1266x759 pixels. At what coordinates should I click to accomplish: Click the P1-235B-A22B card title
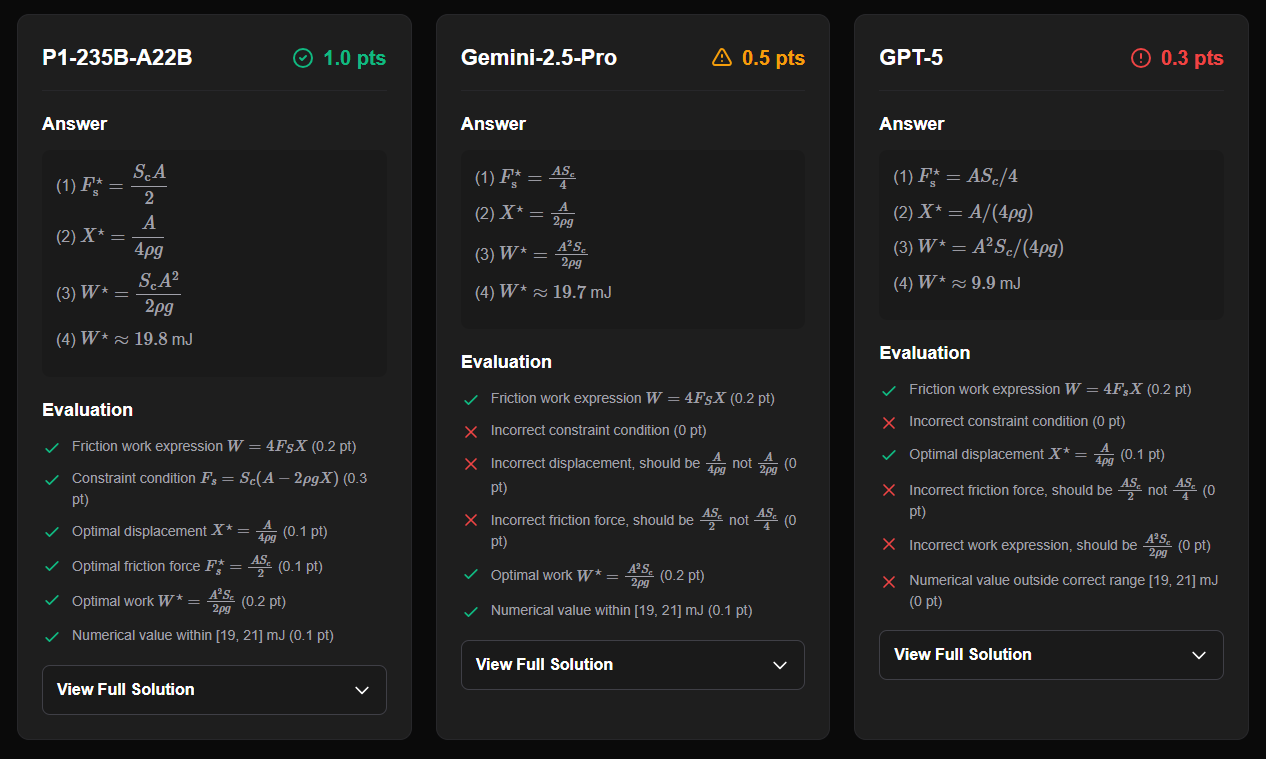click(117, 58)
